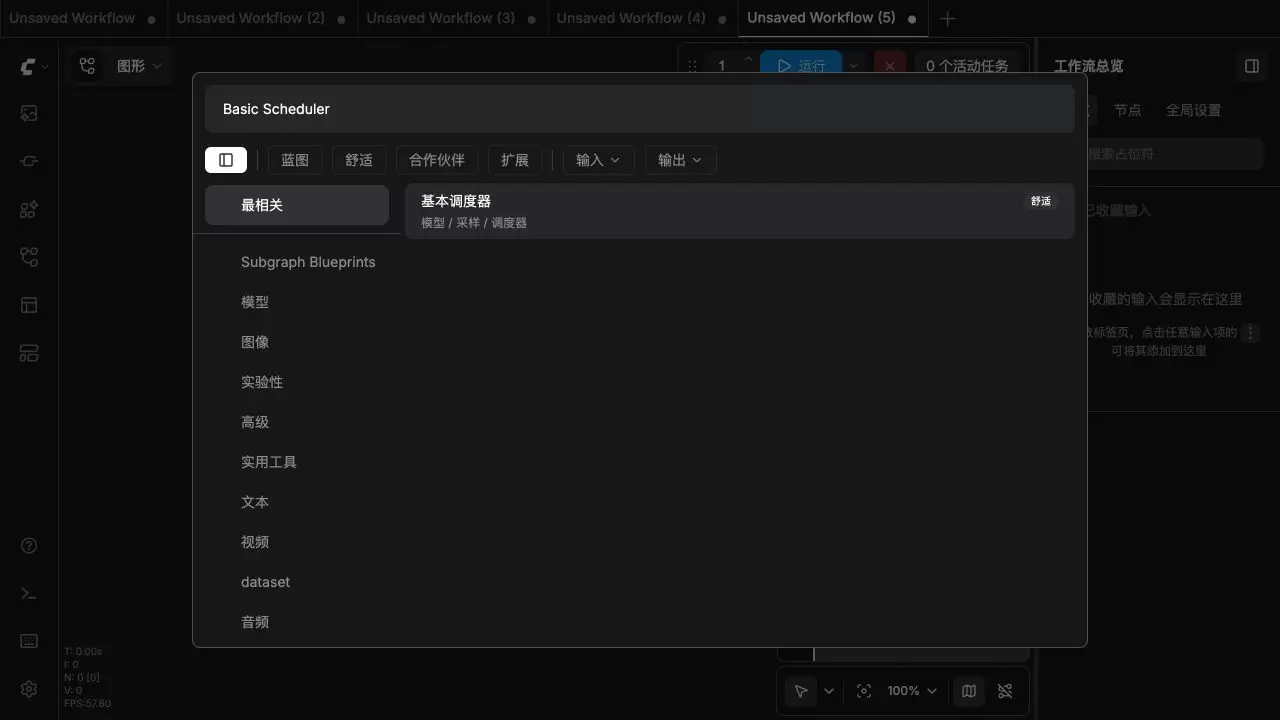Open the 100% zoom dropdown
This screenshot has height=720, width=1280.
click(913, 691)
